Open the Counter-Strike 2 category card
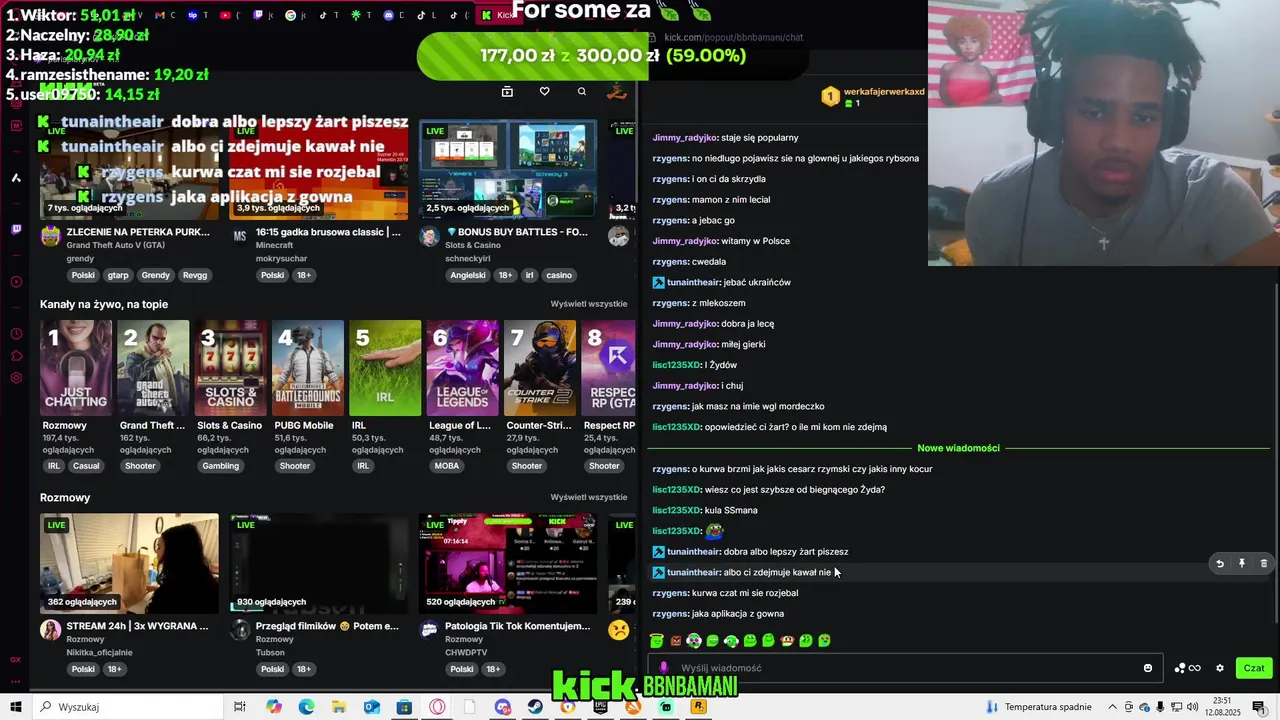This screenshot has height=720, width=1280. click(x=540, y=368)
